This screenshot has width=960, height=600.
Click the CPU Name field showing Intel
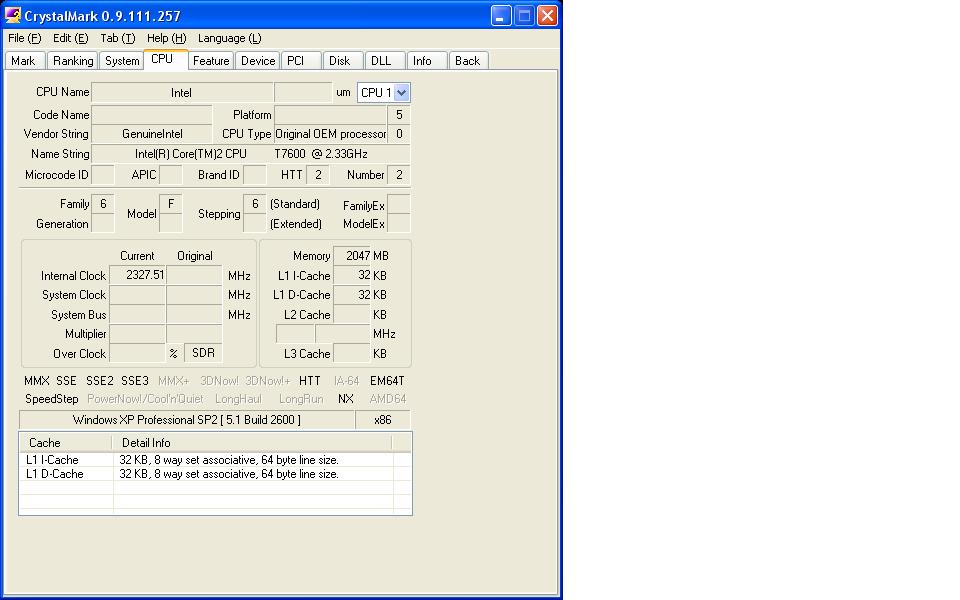[182, 92]
